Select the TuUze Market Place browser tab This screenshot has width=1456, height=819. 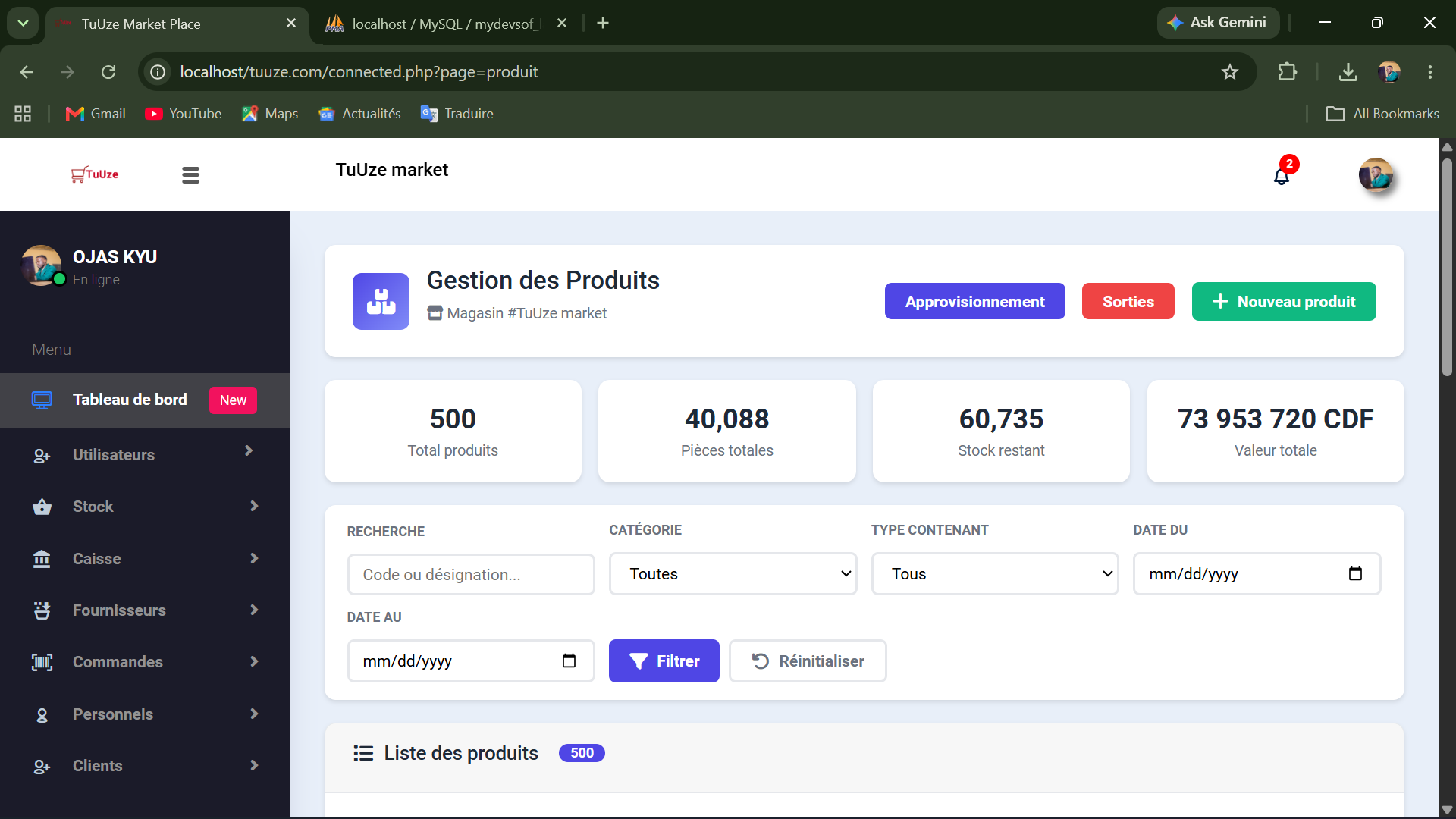(x=177, y=24)
